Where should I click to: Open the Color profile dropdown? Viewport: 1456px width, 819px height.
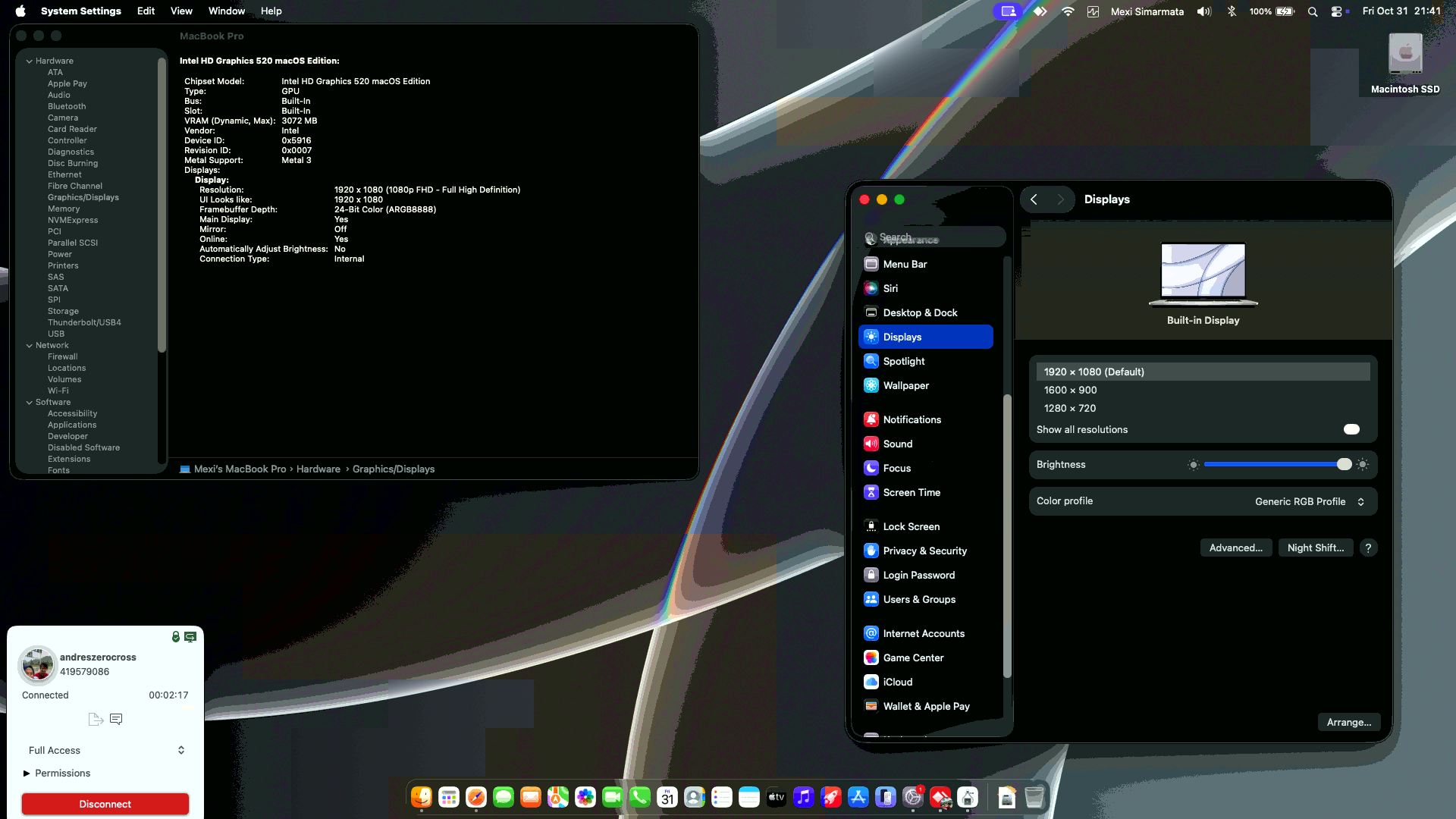coord(1310,501)
